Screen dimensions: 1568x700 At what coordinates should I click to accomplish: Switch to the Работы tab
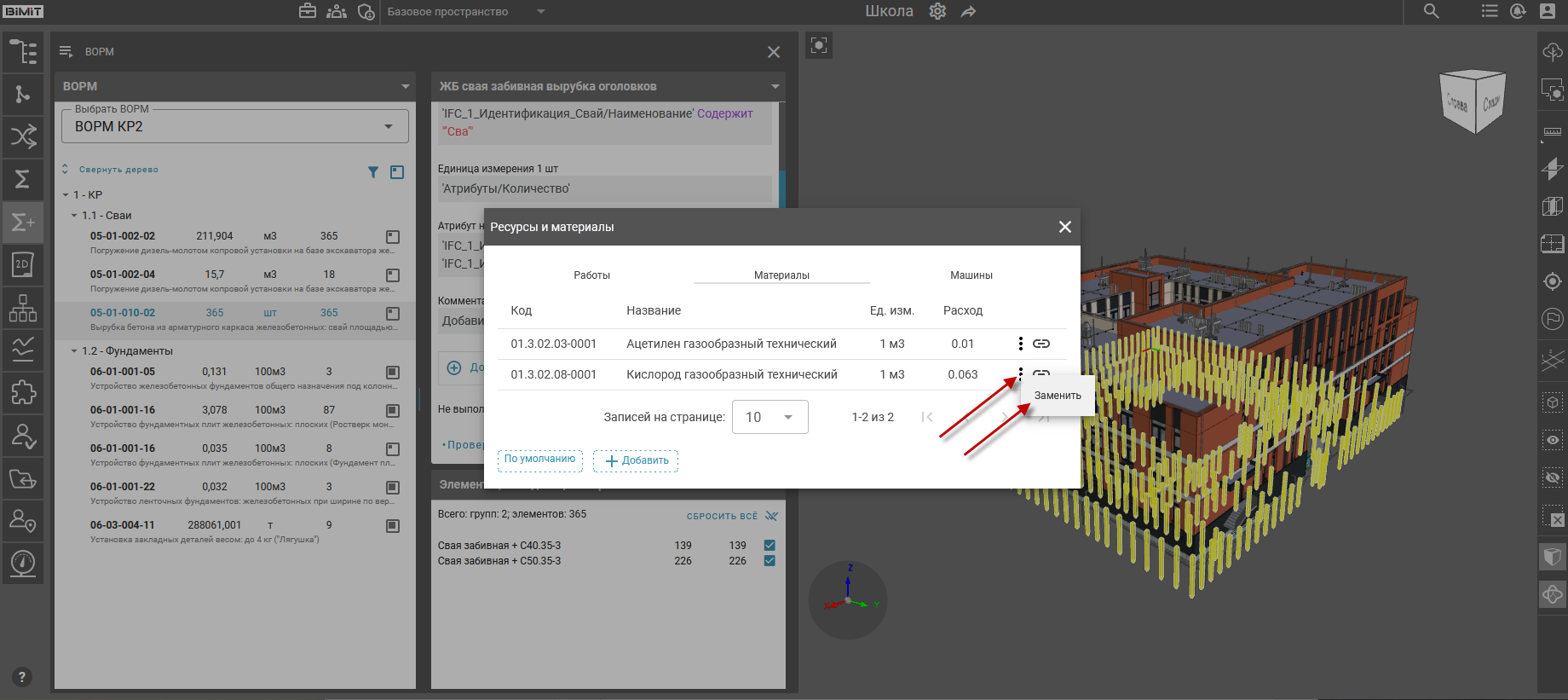click(x=591, y=275)
